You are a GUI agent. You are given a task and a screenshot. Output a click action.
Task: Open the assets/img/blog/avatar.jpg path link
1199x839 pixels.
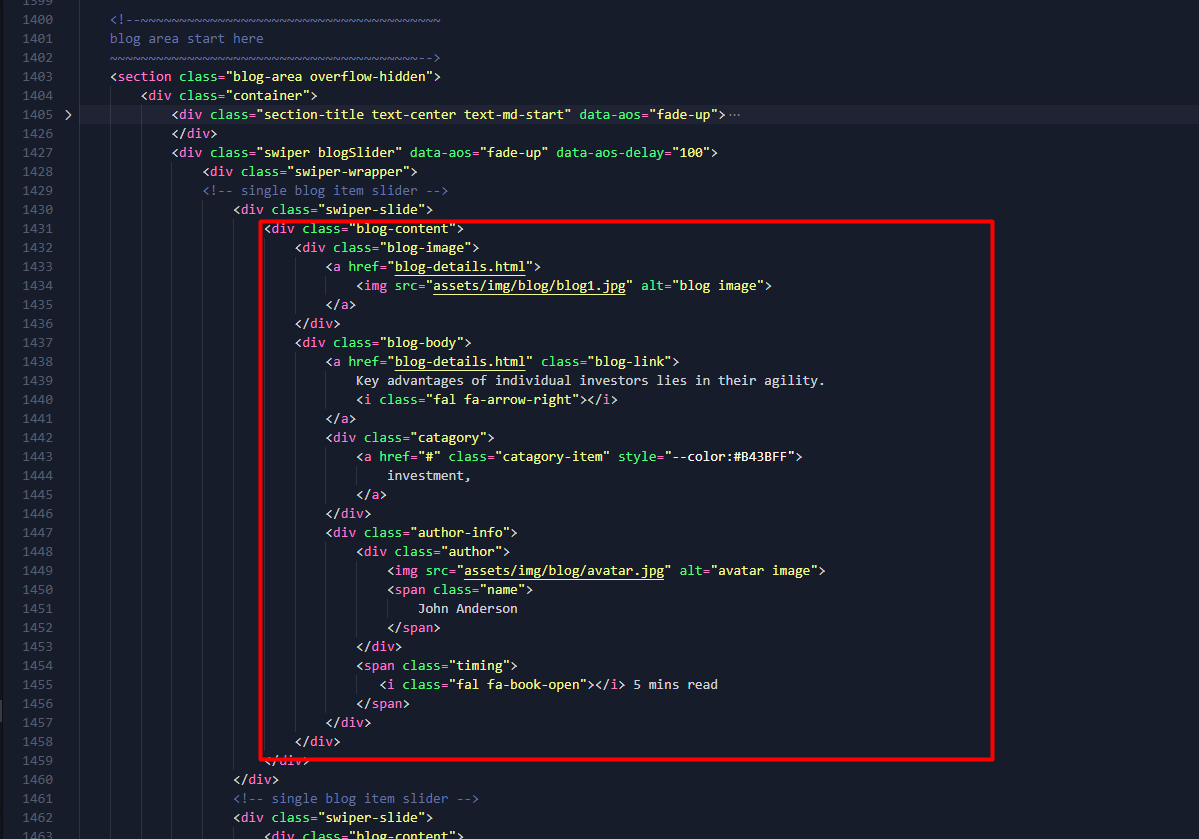(x=563, y=571)
